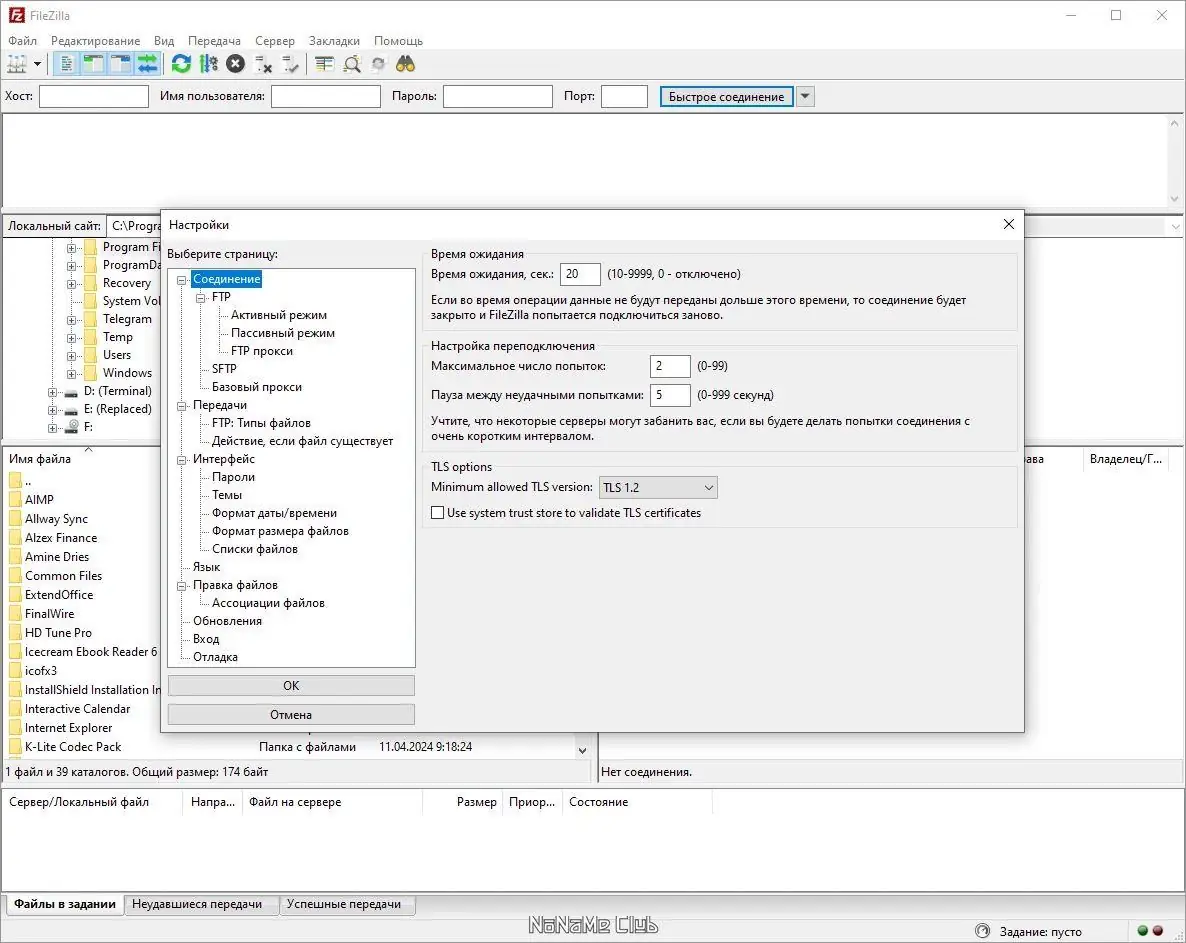Click the FileZilla logo in title bar

[16, 15]
